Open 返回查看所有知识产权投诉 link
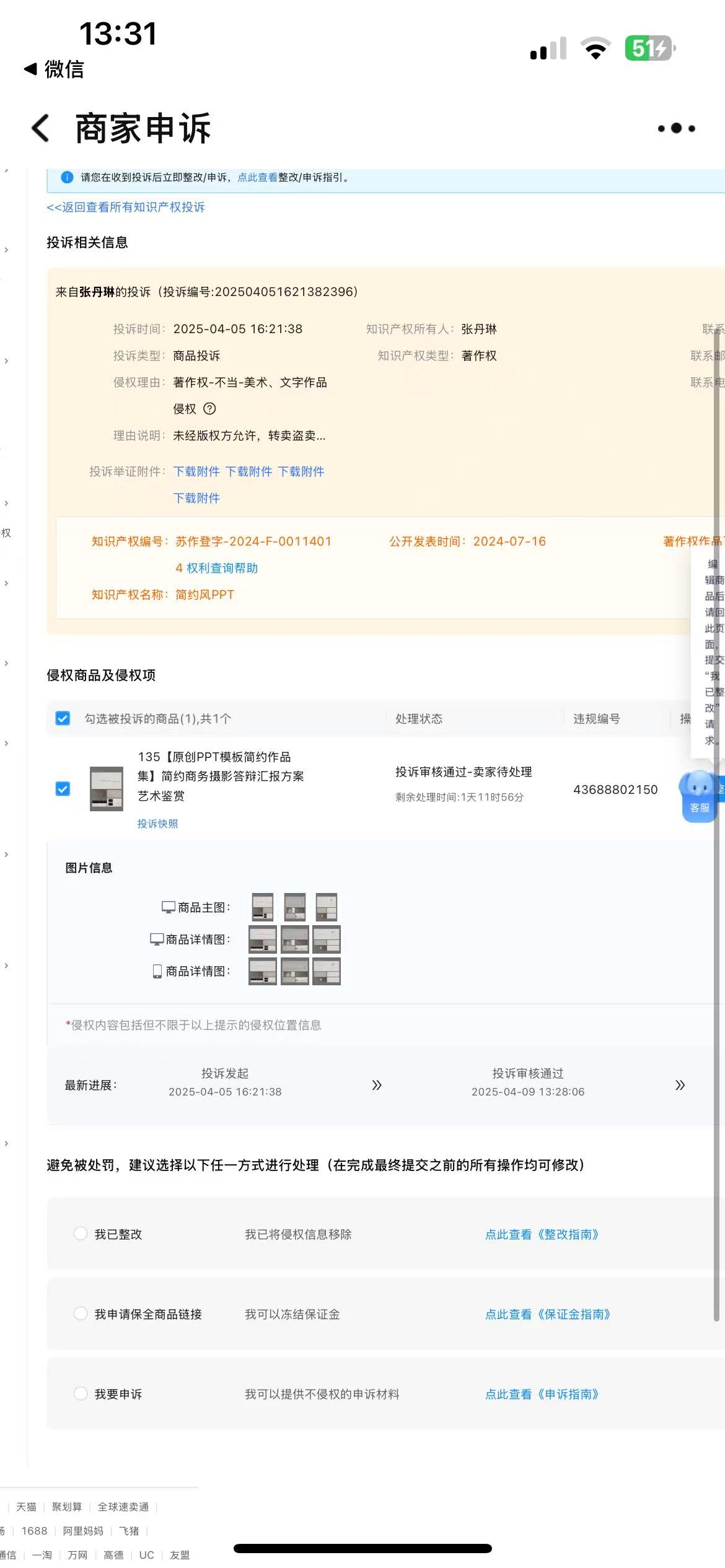This screenshot has width=725, height=1568. tap(126, 207)
